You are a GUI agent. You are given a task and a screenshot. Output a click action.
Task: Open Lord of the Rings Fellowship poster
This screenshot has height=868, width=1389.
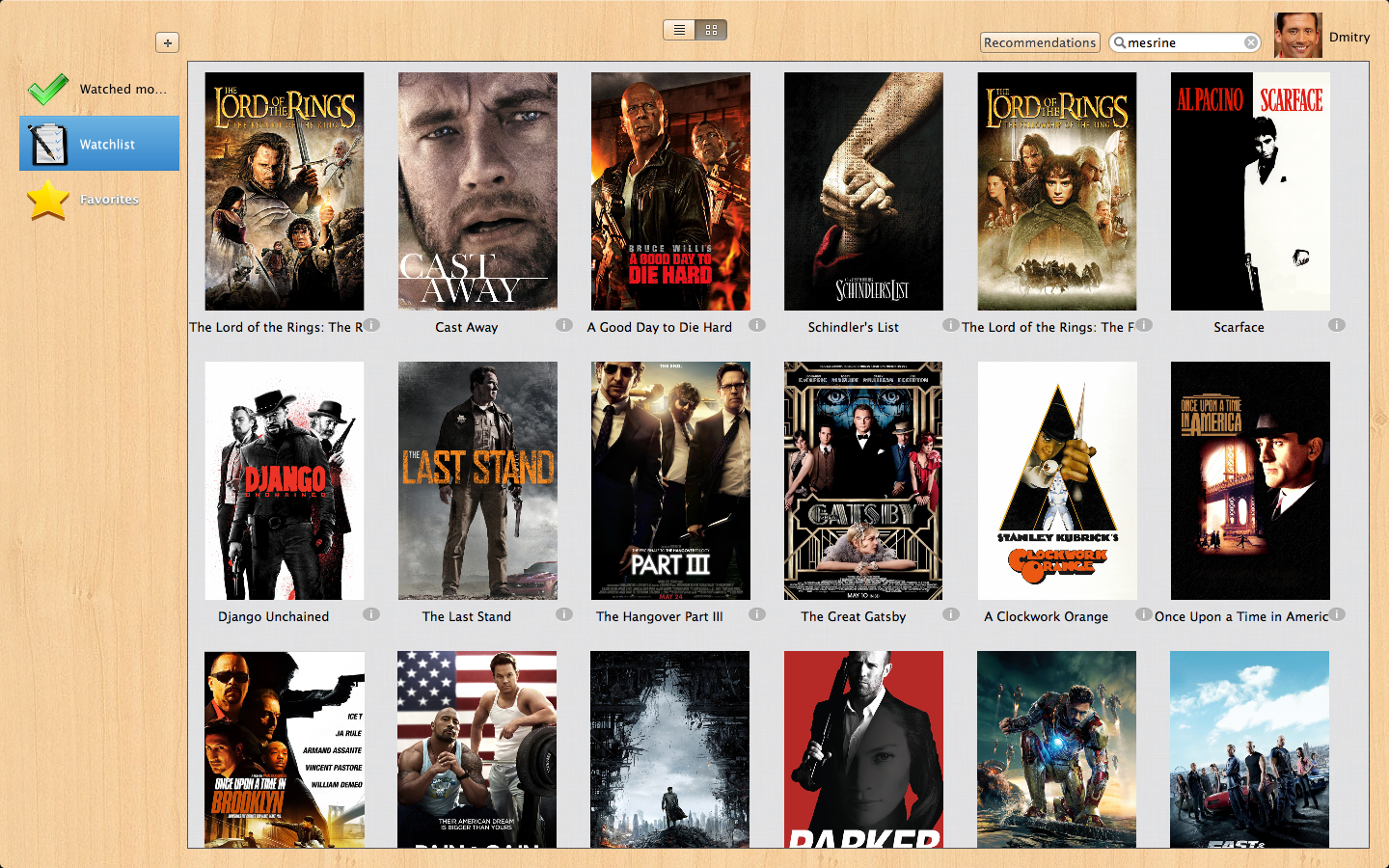1057,191
